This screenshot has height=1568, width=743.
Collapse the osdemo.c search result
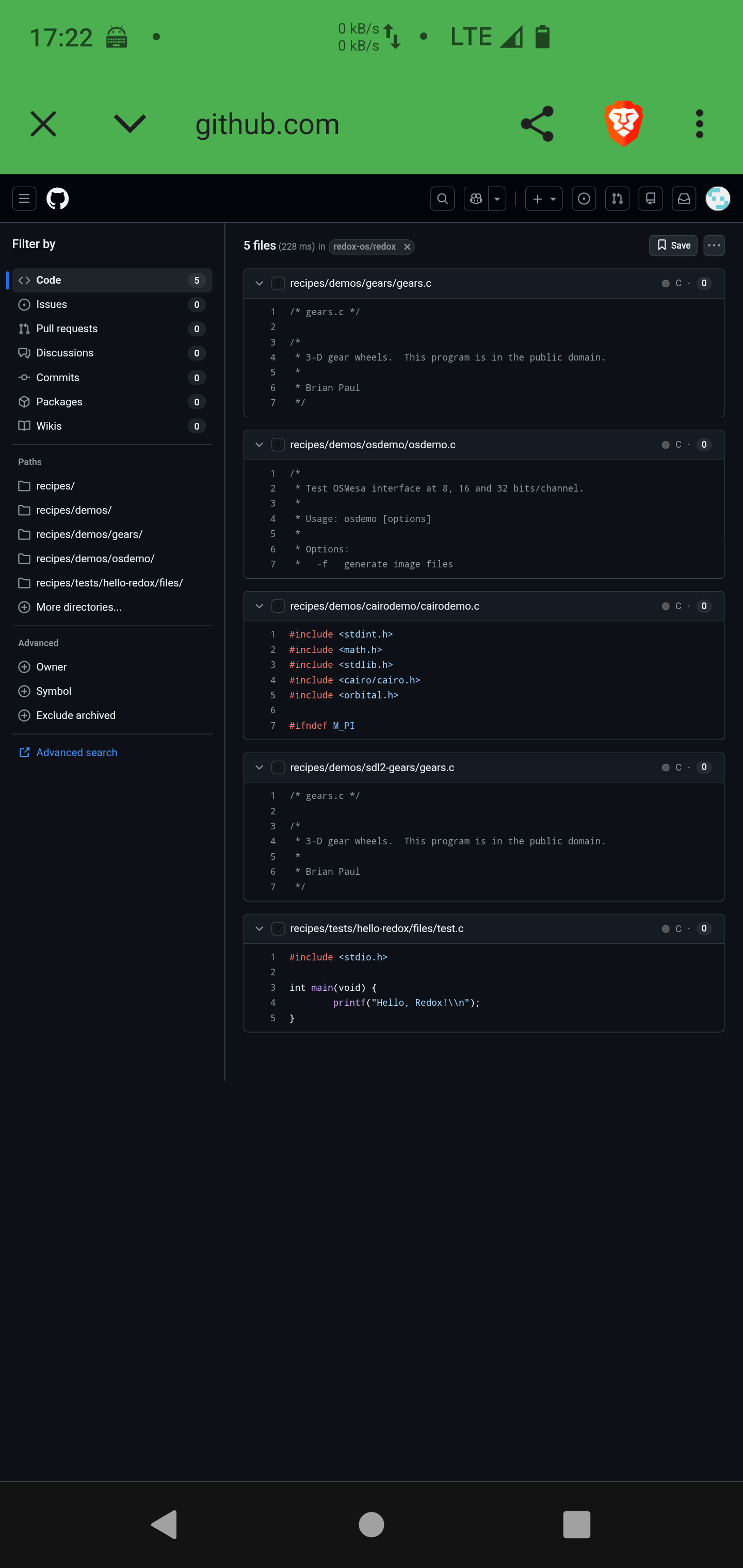coord(260,445)
